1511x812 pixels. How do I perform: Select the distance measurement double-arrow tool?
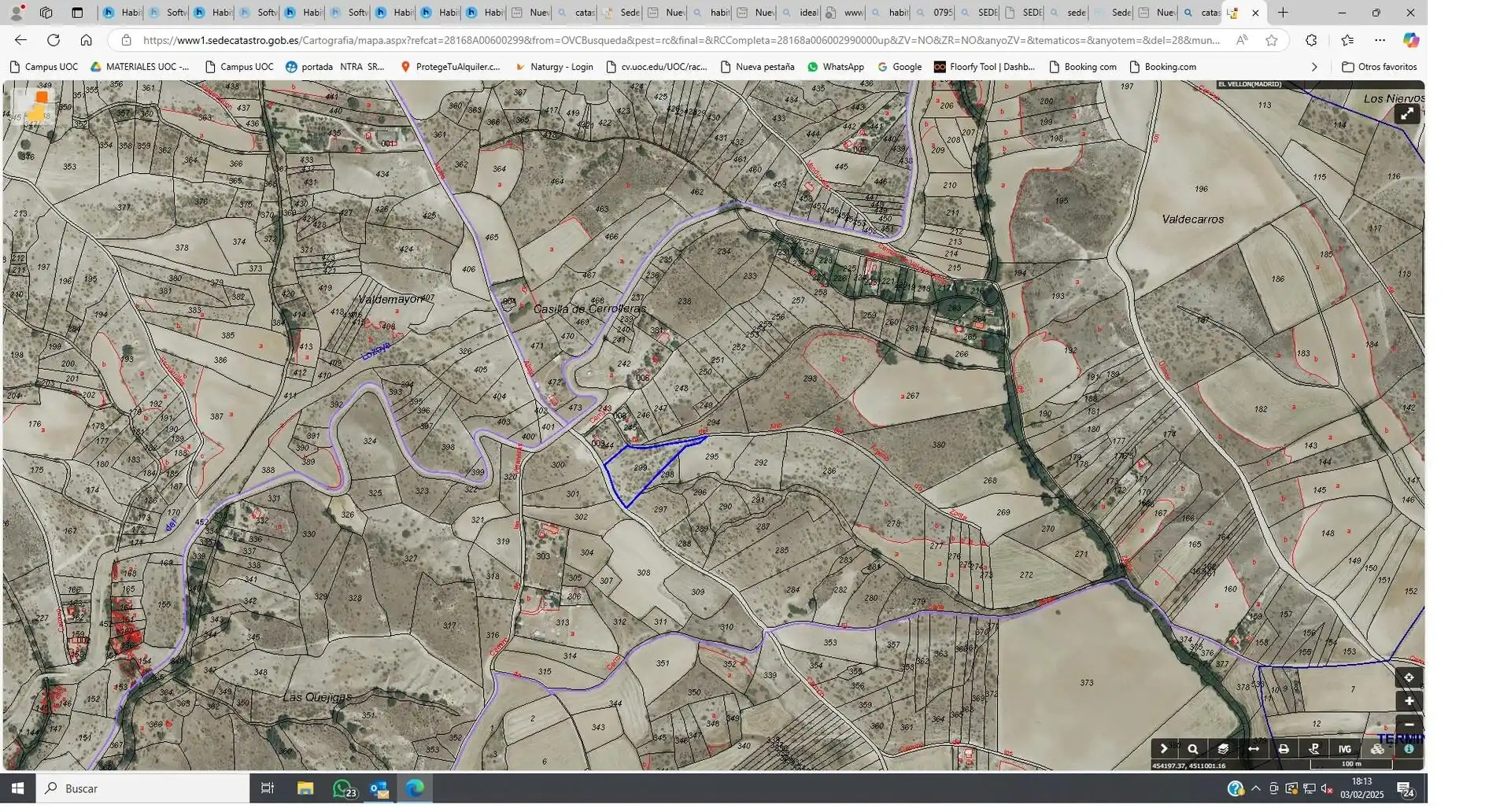tap(1254, 749)
